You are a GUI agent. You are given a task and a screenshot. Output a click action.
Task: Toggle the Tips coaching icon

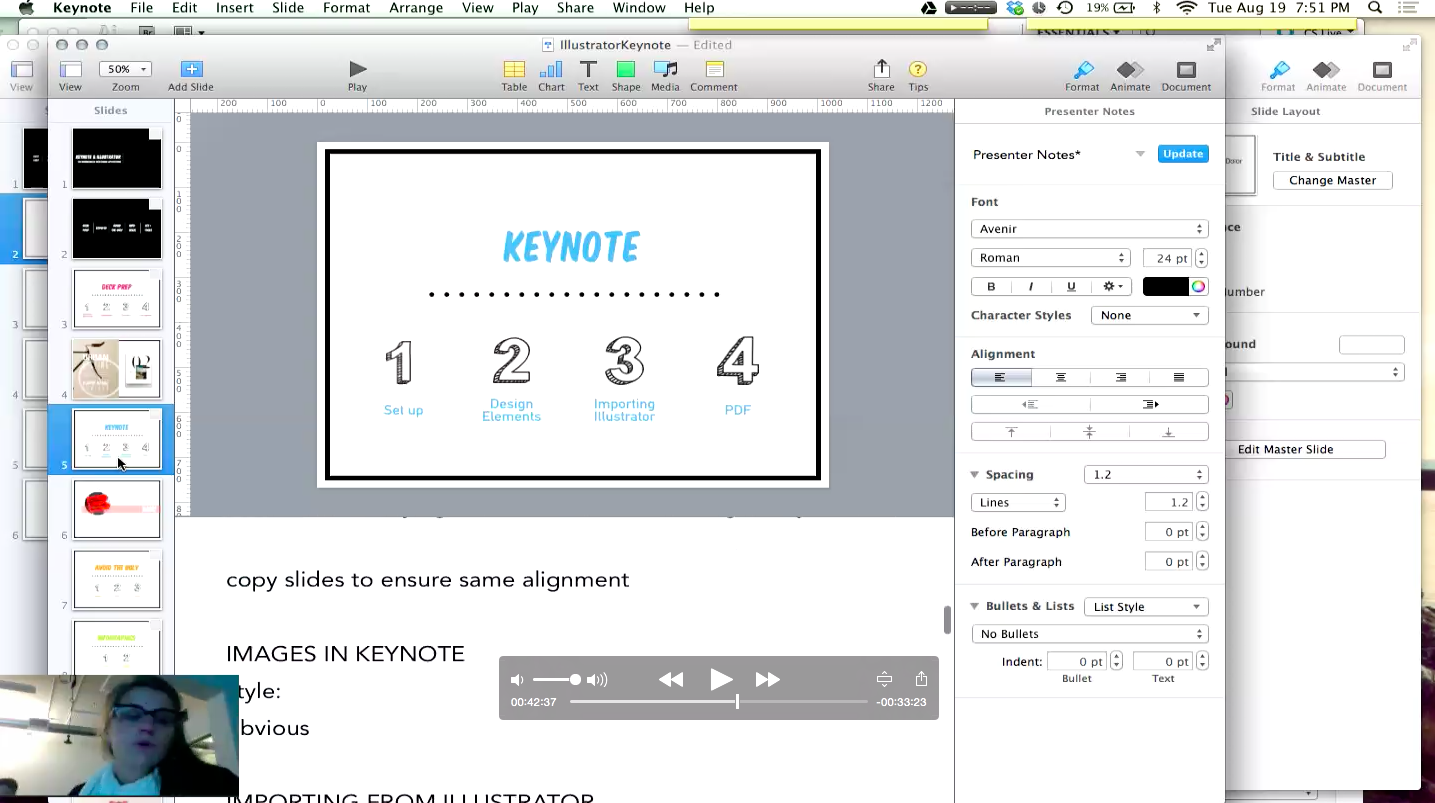click(918, 75)
